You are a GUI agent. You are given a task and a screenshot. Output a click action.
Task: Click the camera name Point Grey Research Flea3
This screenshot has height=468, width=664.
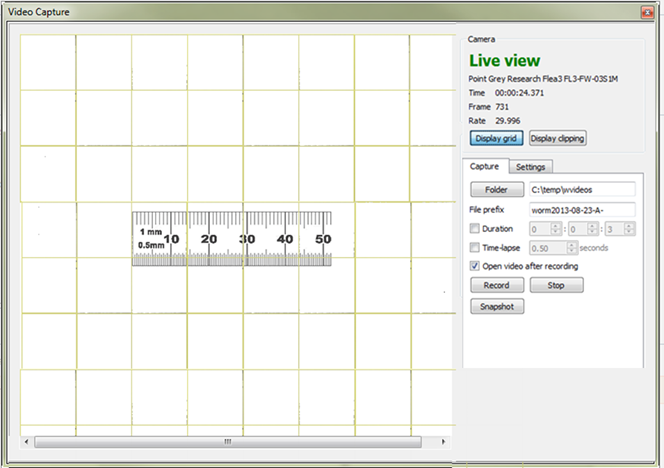coord(543,79)
